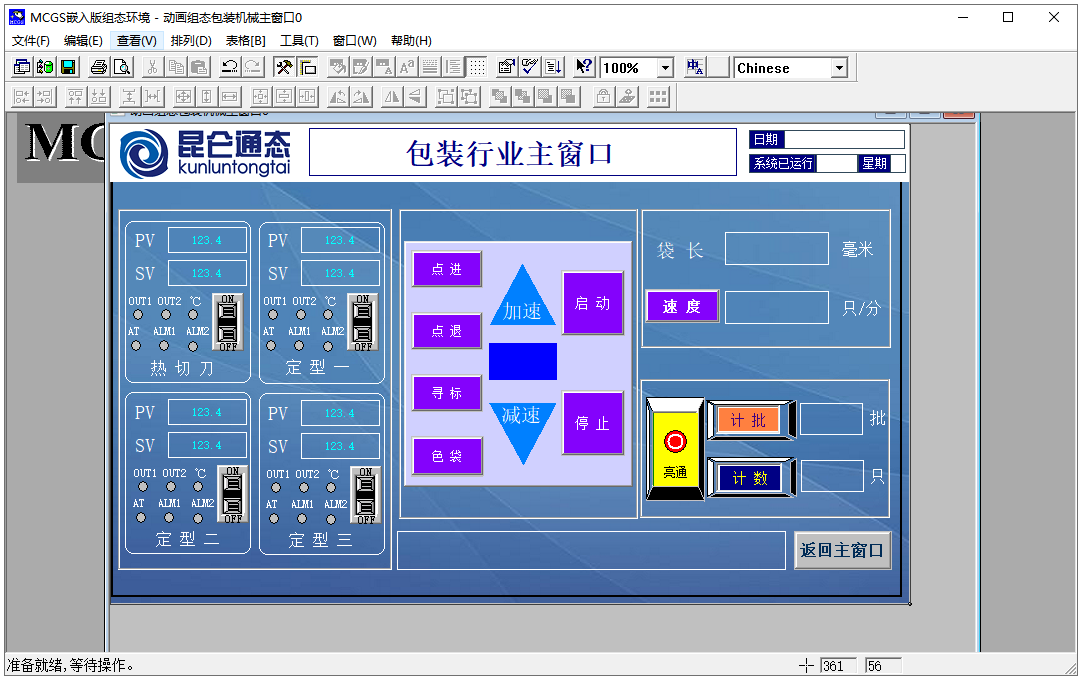Click the 袋长 input field
1083x680 pixels.
tap(776, 249)
